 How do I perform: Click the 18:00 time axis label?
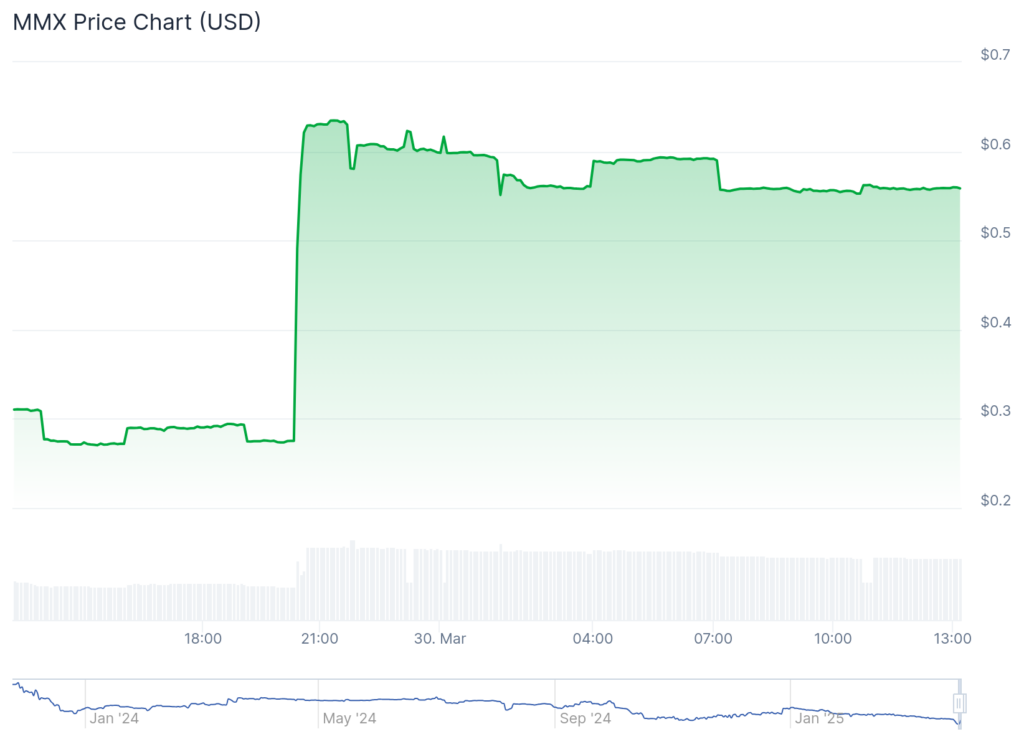point(203,638)
